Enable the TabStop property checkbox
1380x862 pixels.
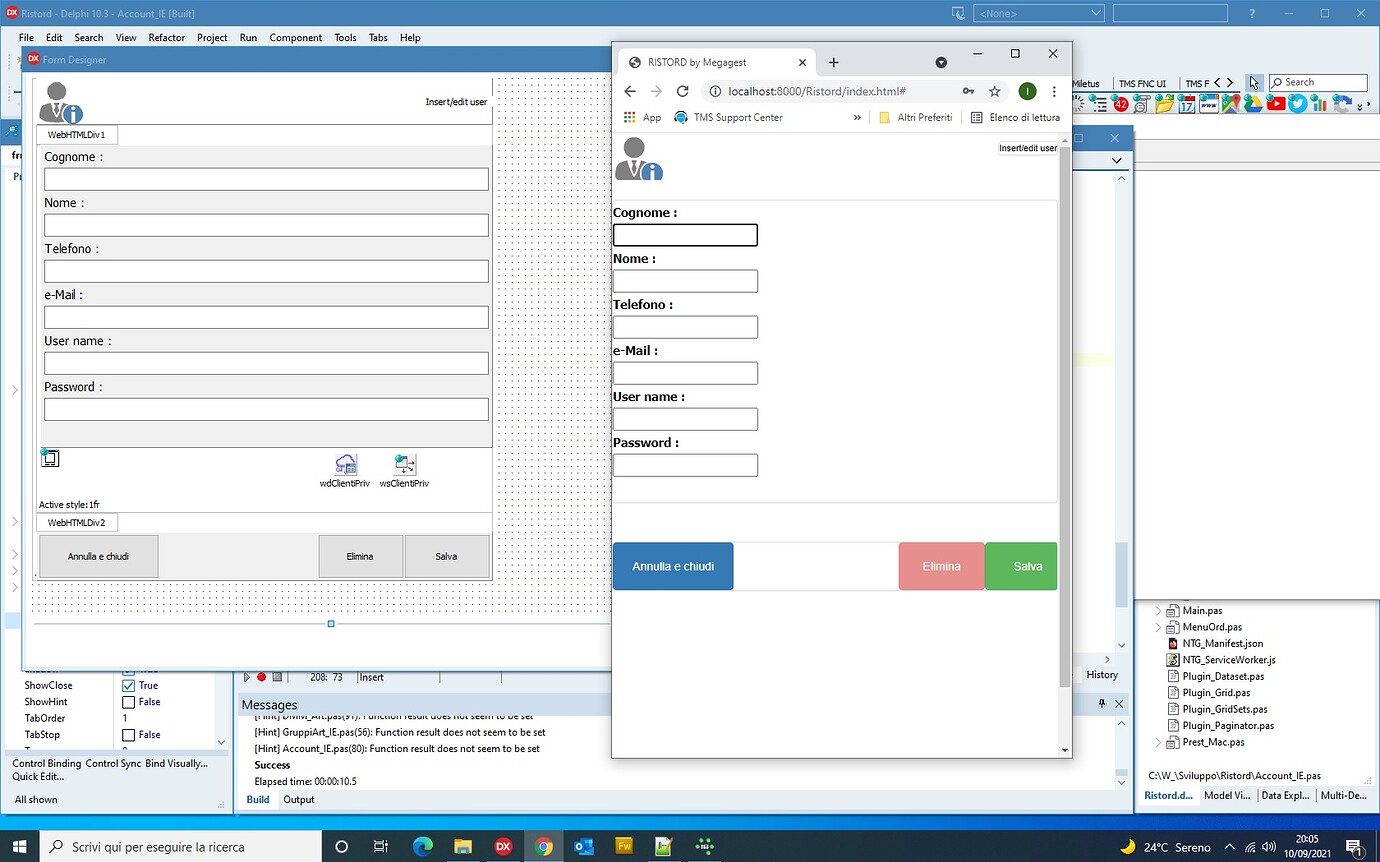coord(128,735)
